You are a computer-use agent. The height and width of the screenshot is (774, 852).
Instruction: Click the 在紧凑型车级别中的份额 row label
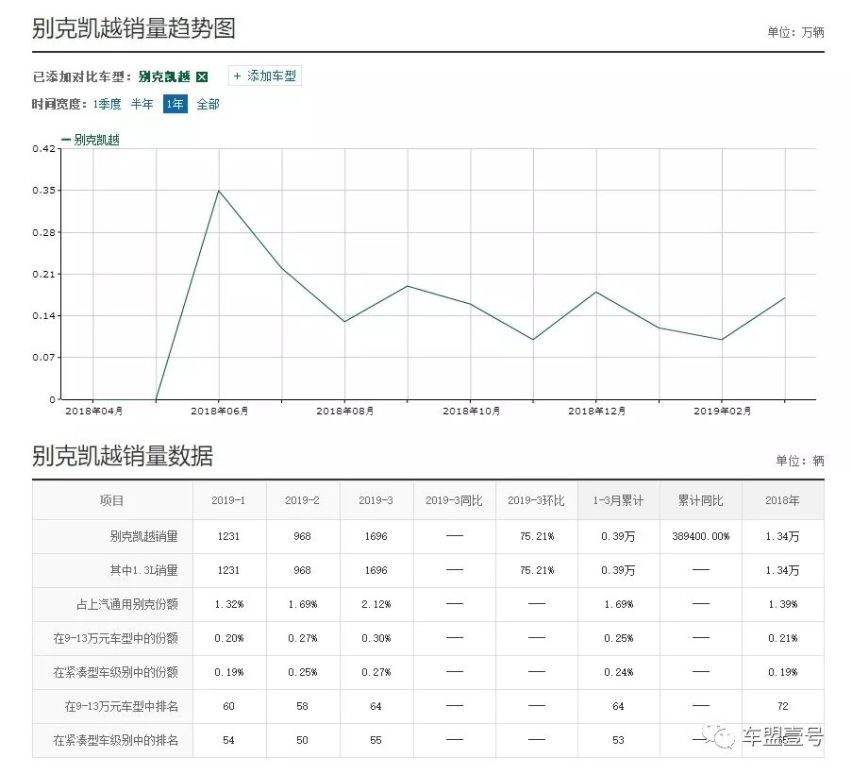116,672
